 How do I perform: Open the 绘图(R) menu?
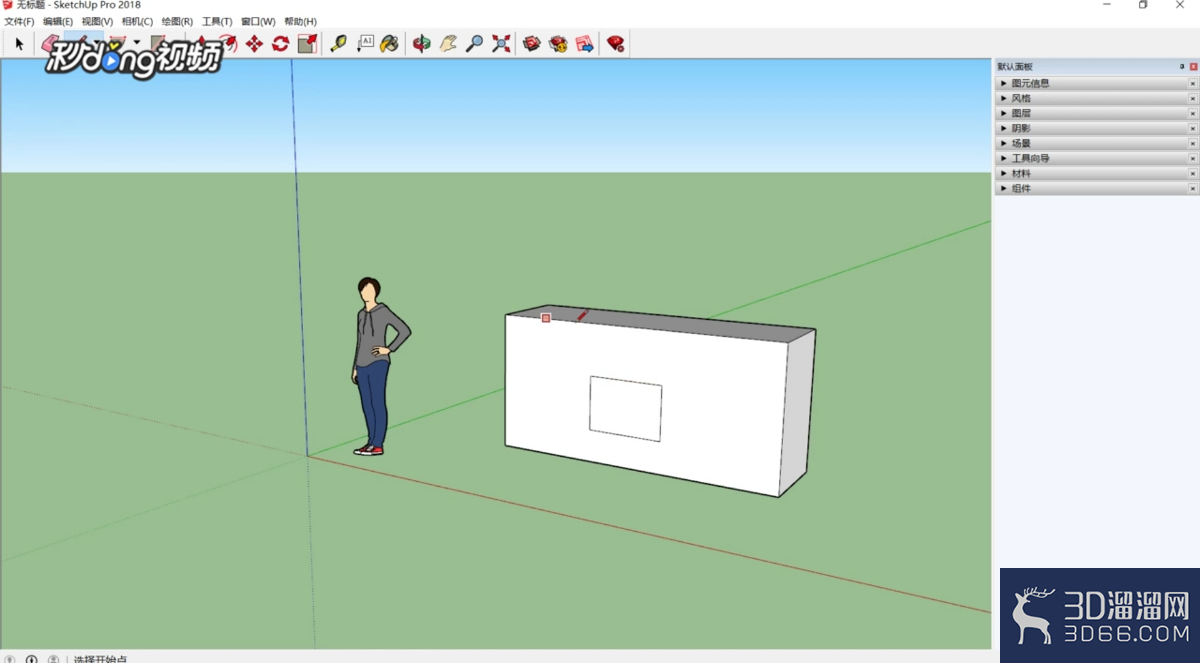(x=177, y=22)
